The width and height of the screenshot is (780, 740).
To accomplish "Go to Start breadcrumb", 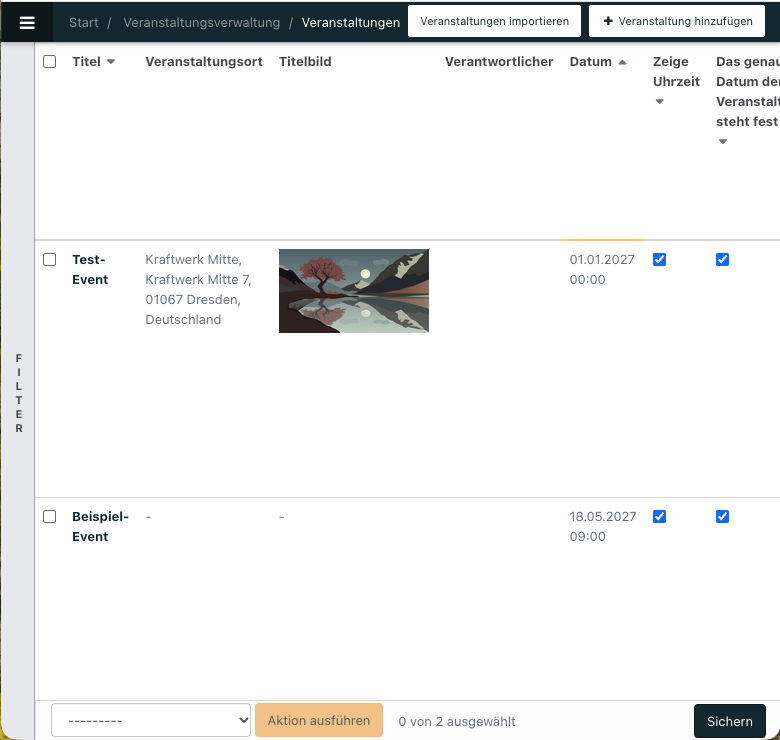I will tap(84, 22).
